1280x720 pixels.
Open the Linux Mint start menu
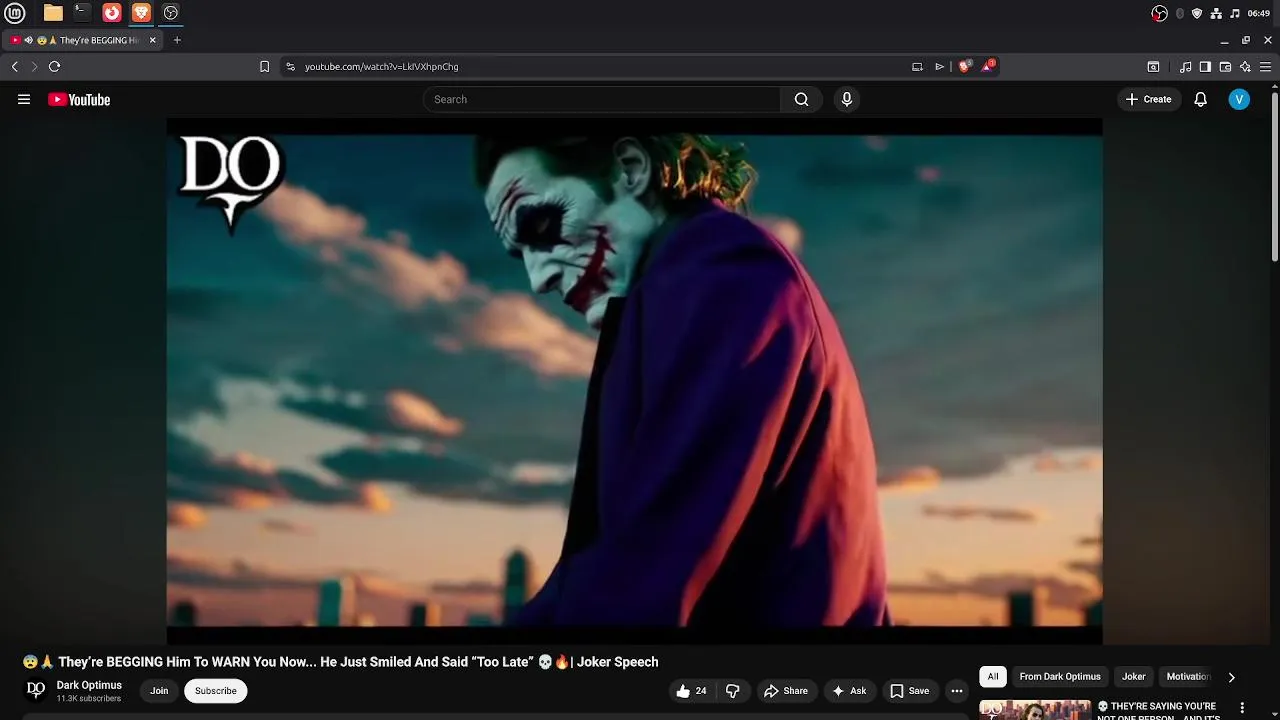tap(15, 13)
